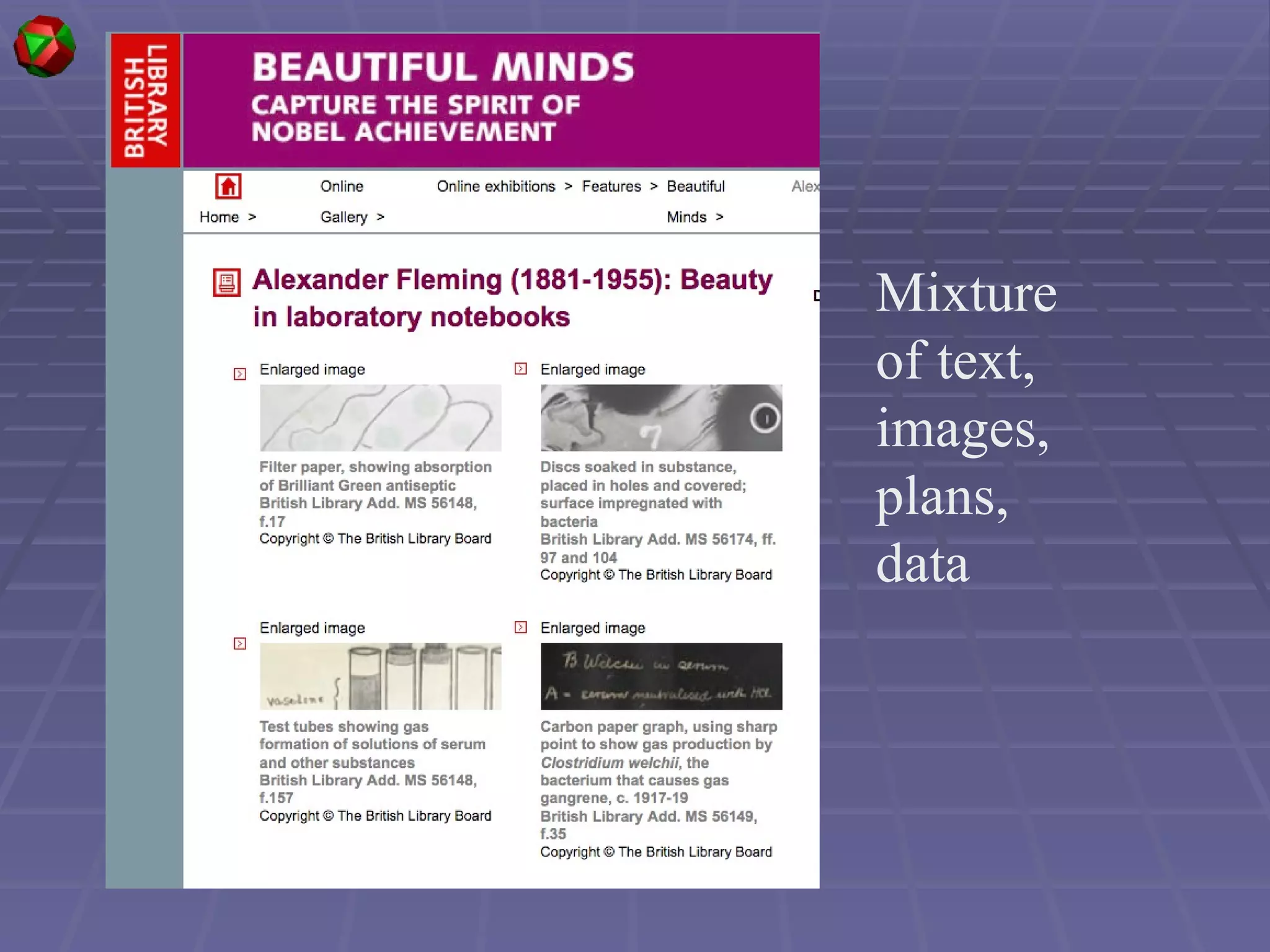Click arrow icon beside Test tubes enlarged image
1270x952 pixels.
point(240,643)
